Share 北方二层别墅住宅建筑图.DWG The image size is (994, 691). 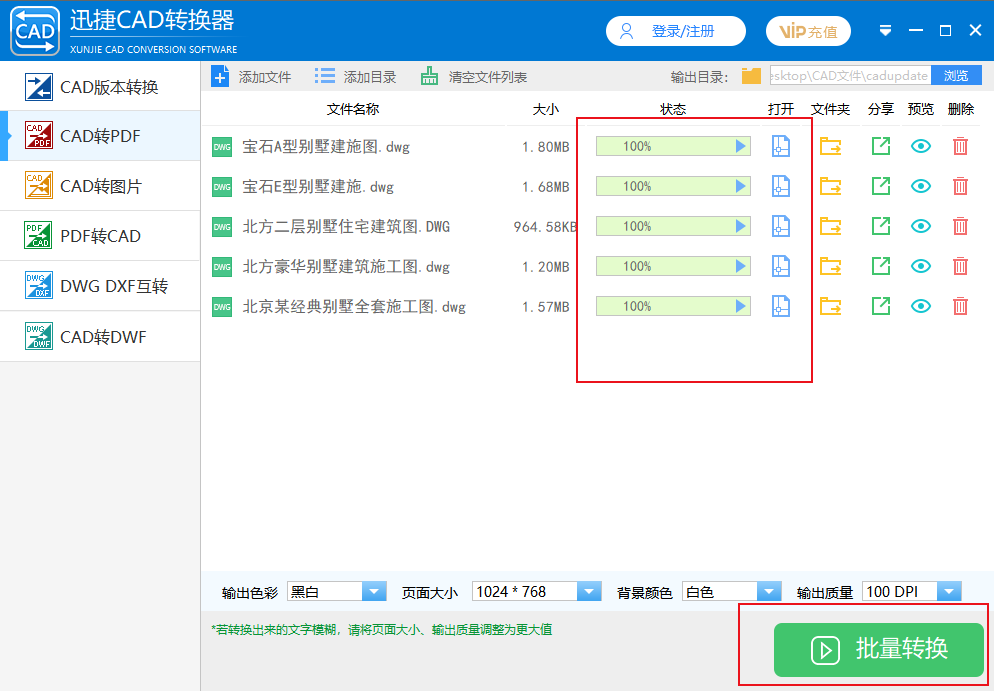click(x=881, y=226)
